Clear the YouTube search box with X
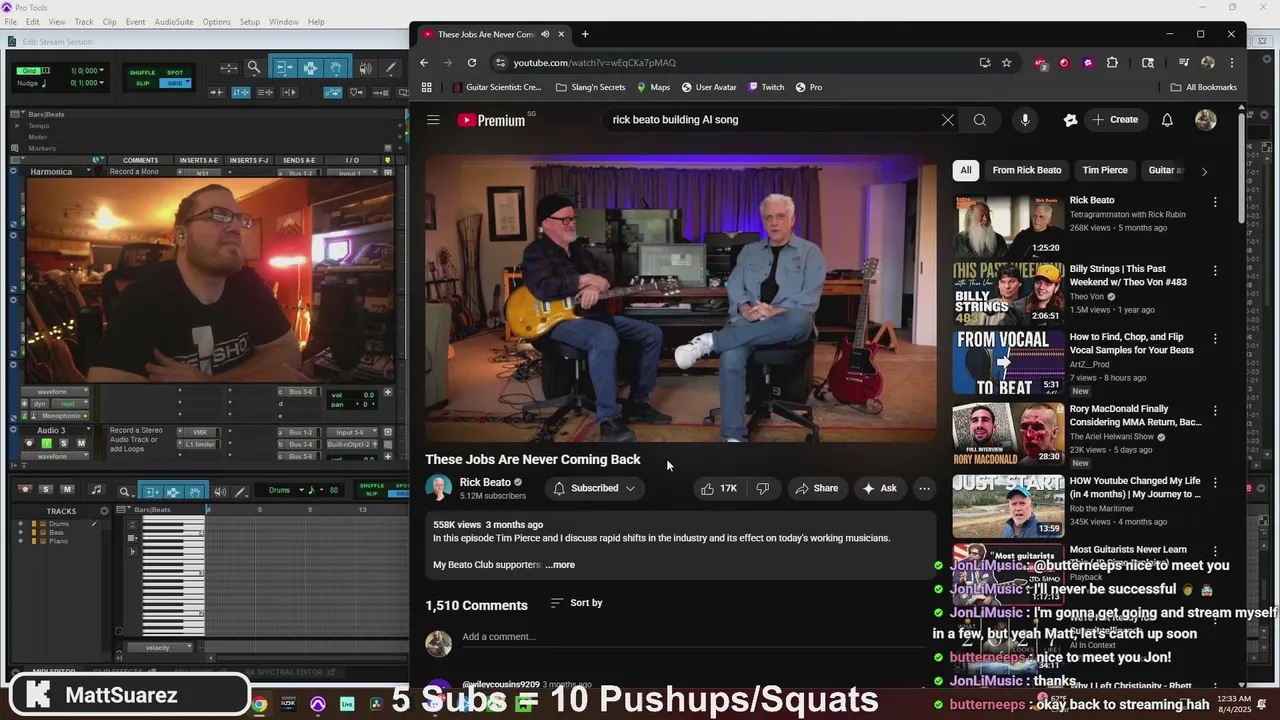 [x=947, y=120]
